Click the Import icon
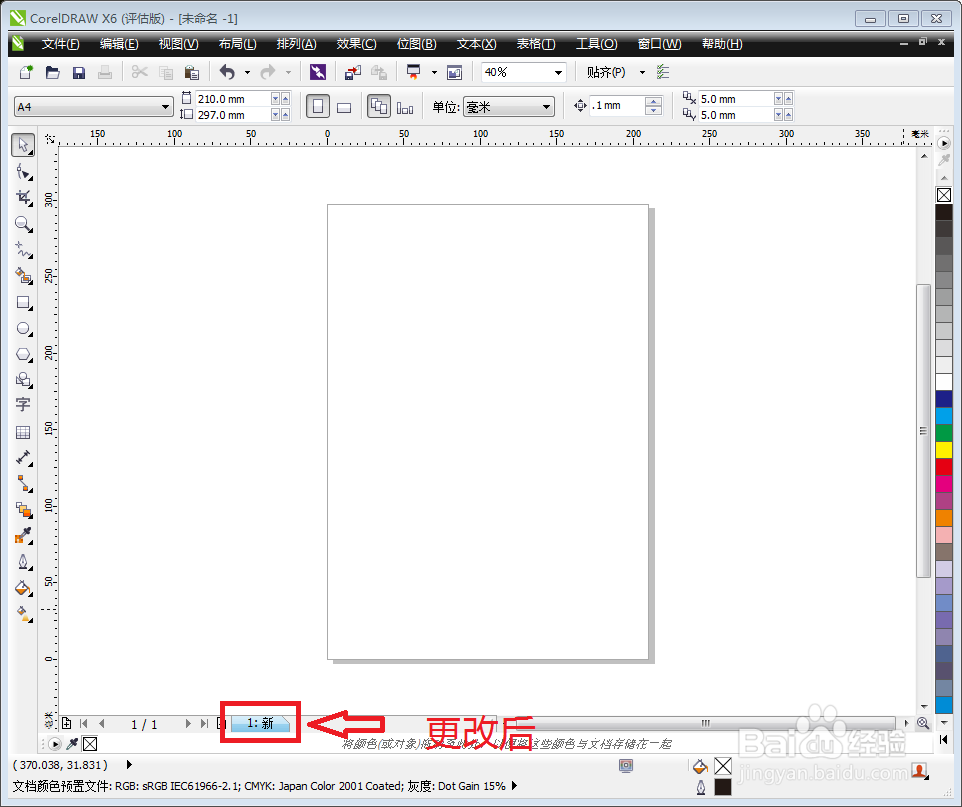 (x=353, y=72)
